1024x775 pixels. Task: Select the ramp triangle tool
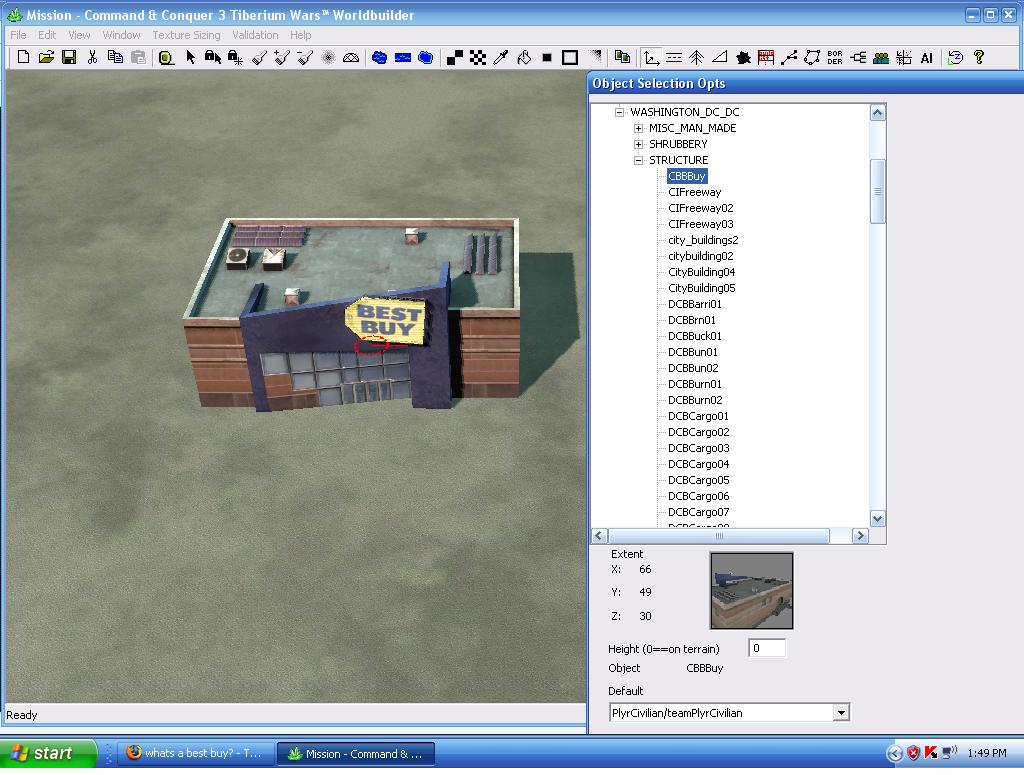coord(720,57)
